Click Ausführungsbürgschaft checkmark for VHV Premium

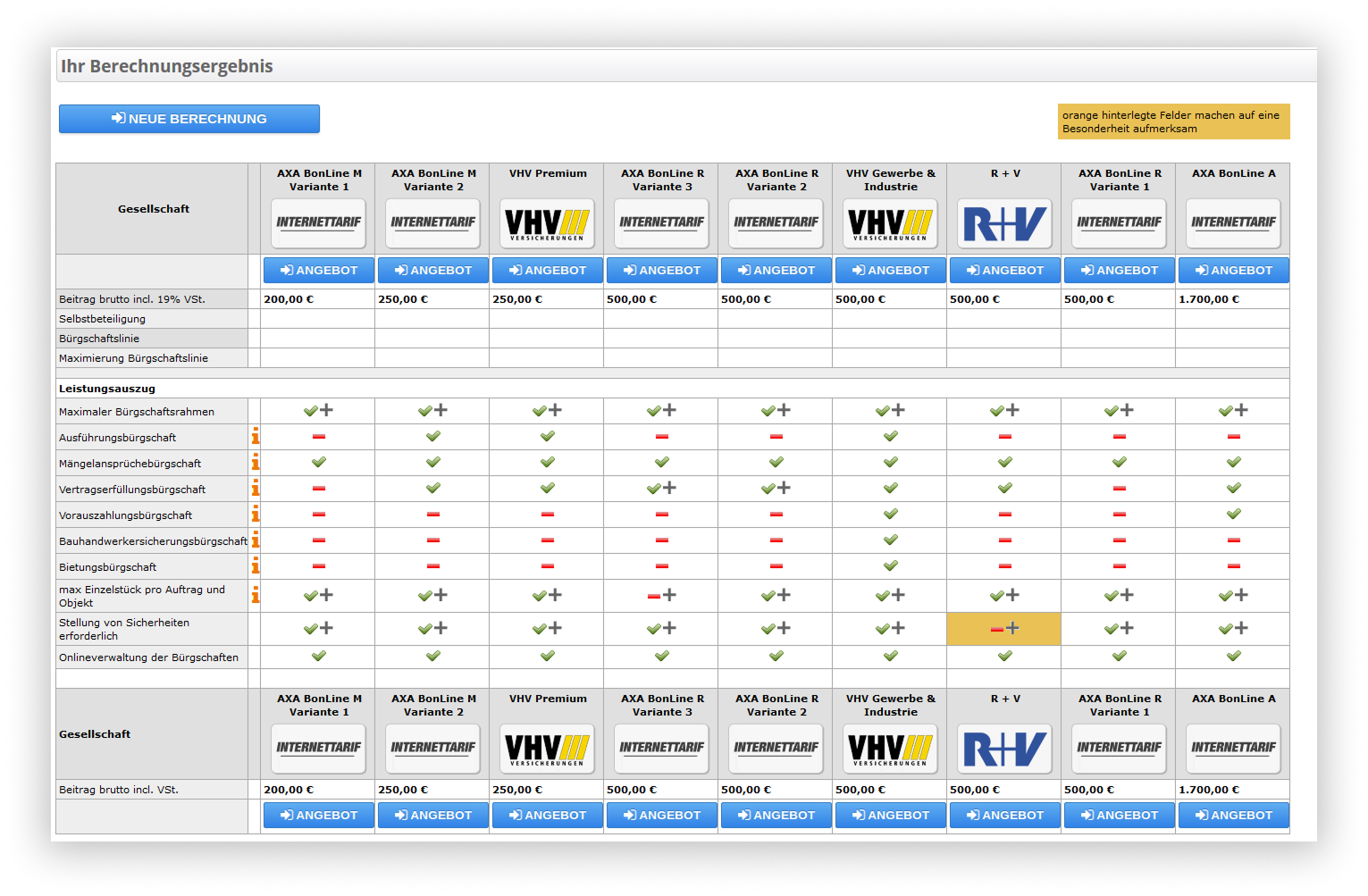pos(548,436)
